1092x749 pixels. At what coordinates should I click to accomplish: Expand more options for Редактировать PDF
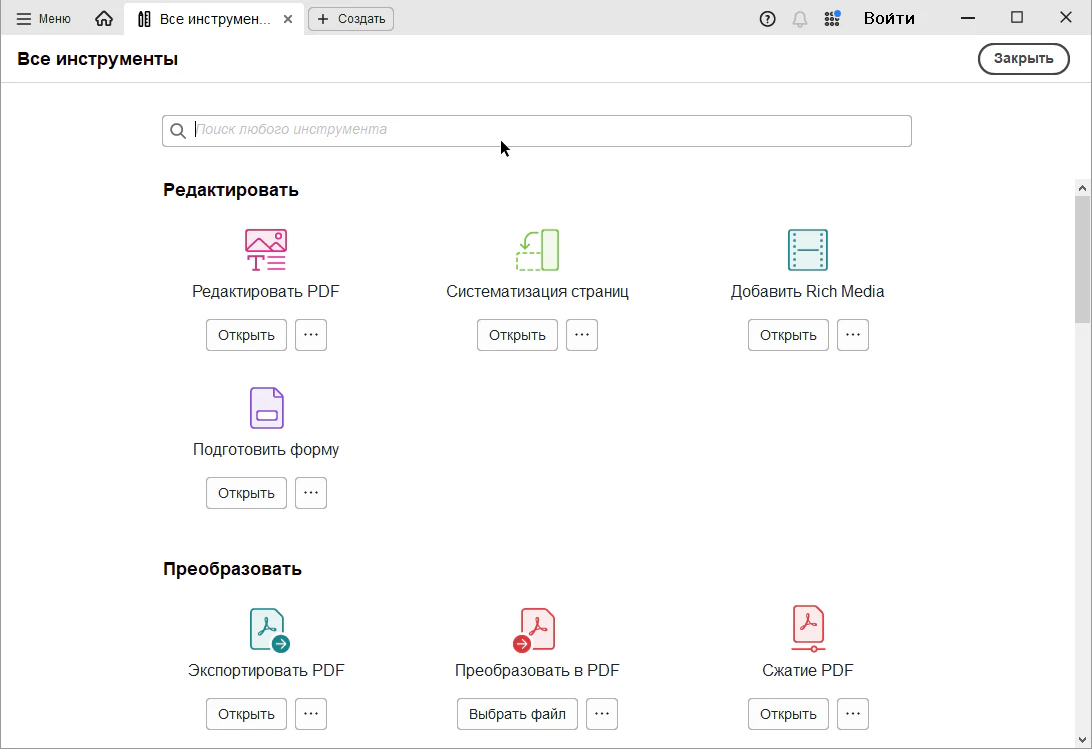tap(311, 335)
